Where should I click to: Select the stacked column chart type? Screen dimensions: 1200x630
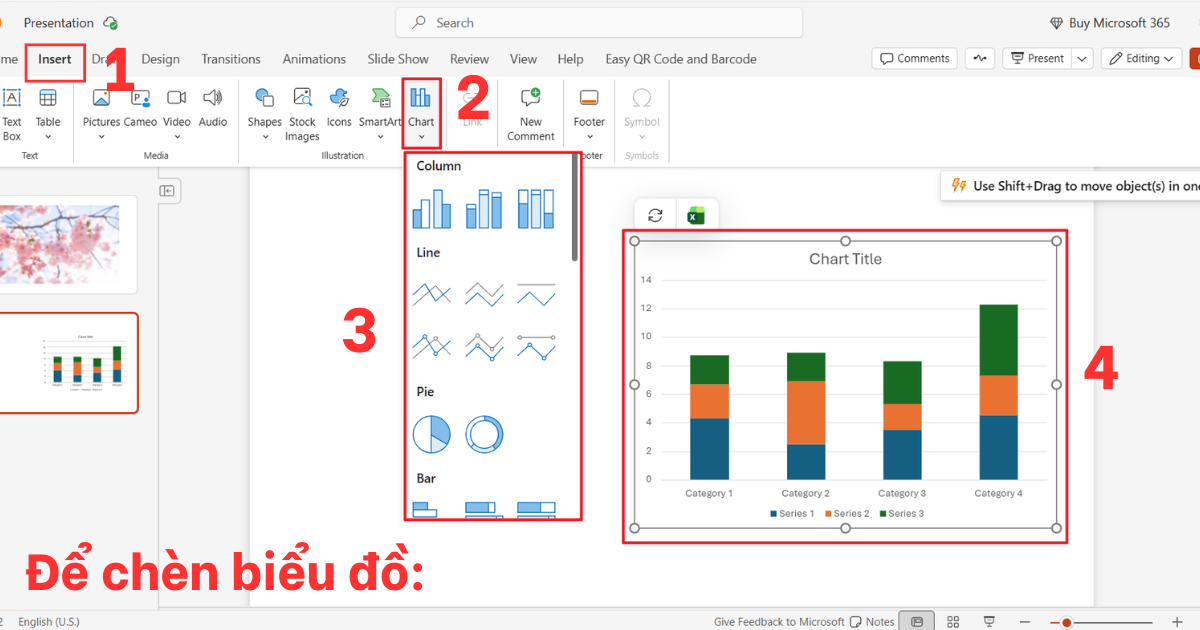point(484,209)
